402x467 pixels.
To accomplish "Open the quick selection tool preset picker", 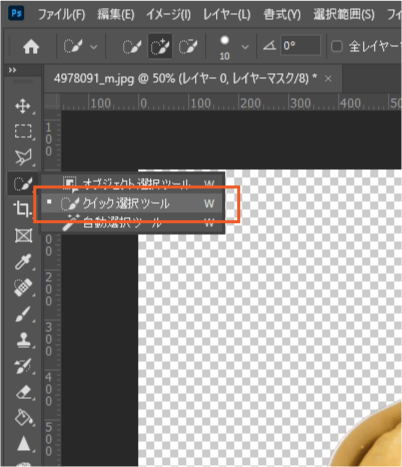I will coord(80,46).
